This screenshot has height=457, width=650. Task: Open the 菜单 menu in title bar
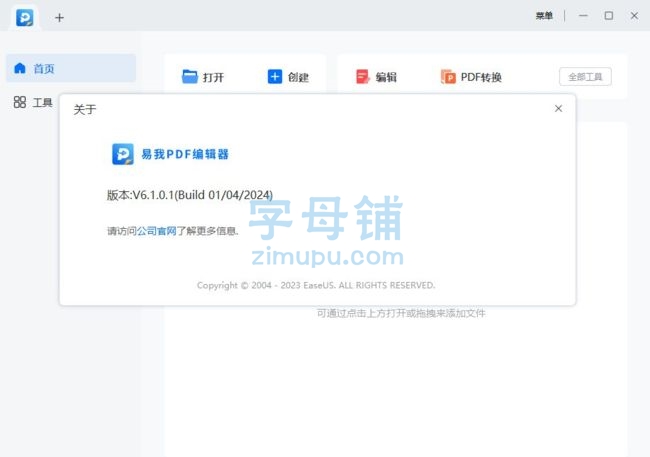pyautogui.click(x=544, y=16)
